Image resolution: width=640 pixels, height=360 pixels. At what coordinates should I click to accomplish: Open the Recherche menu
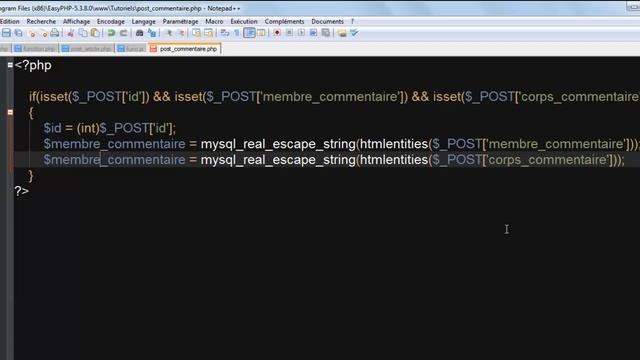pos(41,21)
